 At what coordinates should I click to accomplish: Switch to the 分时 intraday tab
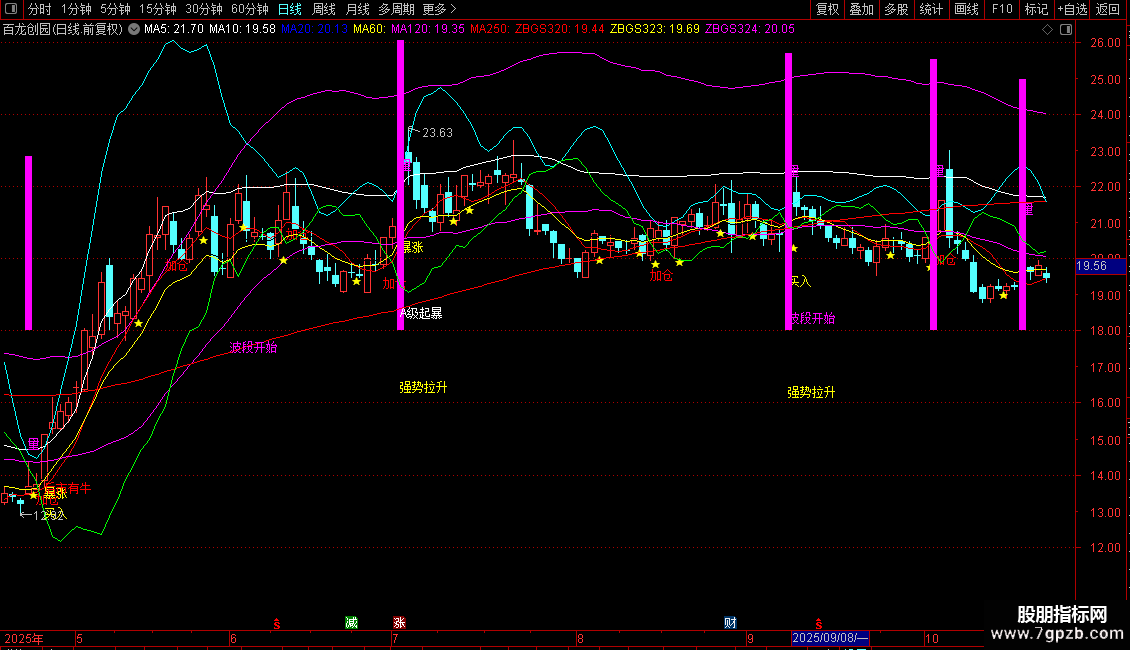pos(40,9)
